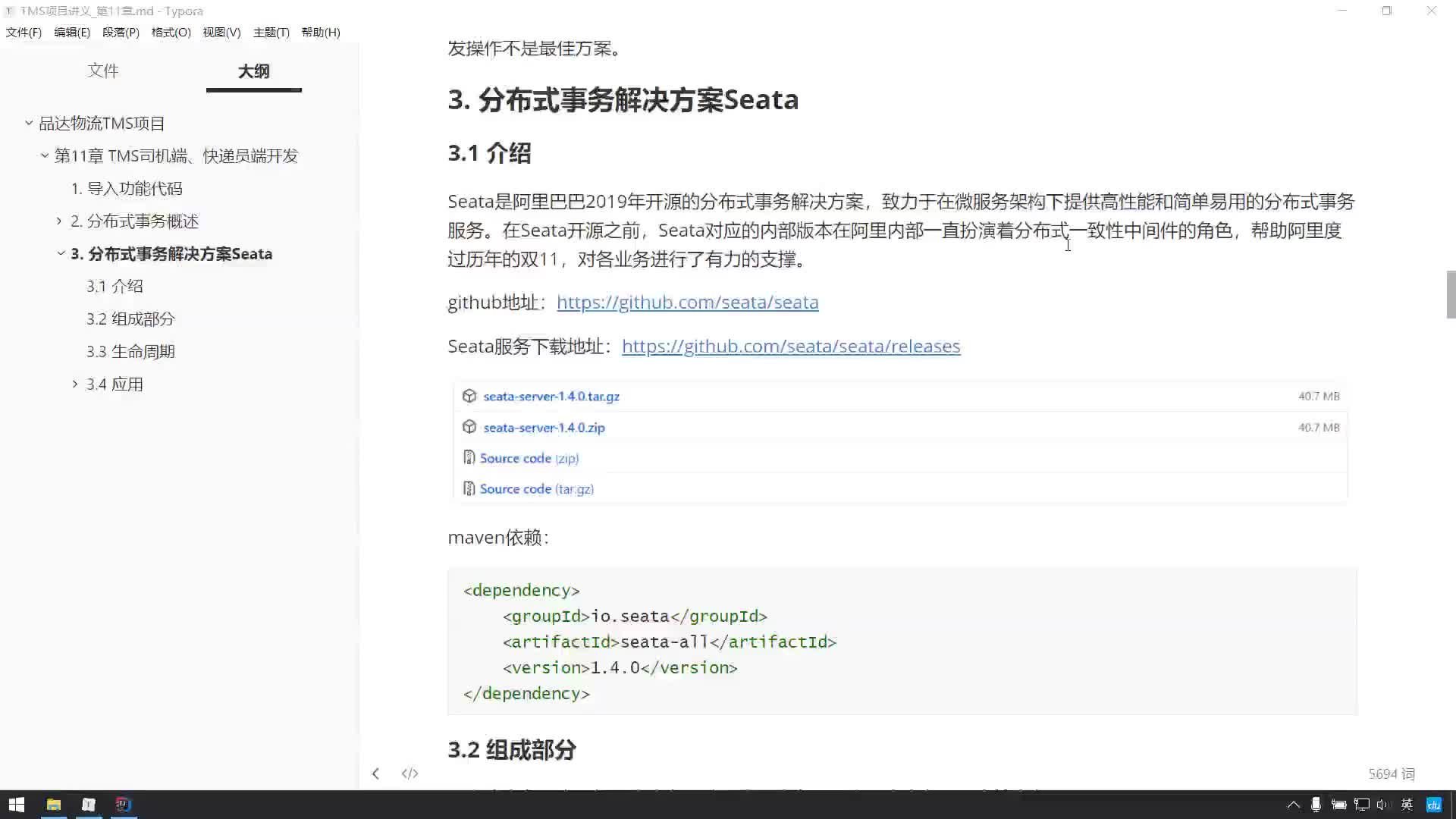Switch to IntelliJ IDEA taskbar icon

pyautogui.click(x=123, y=805)
